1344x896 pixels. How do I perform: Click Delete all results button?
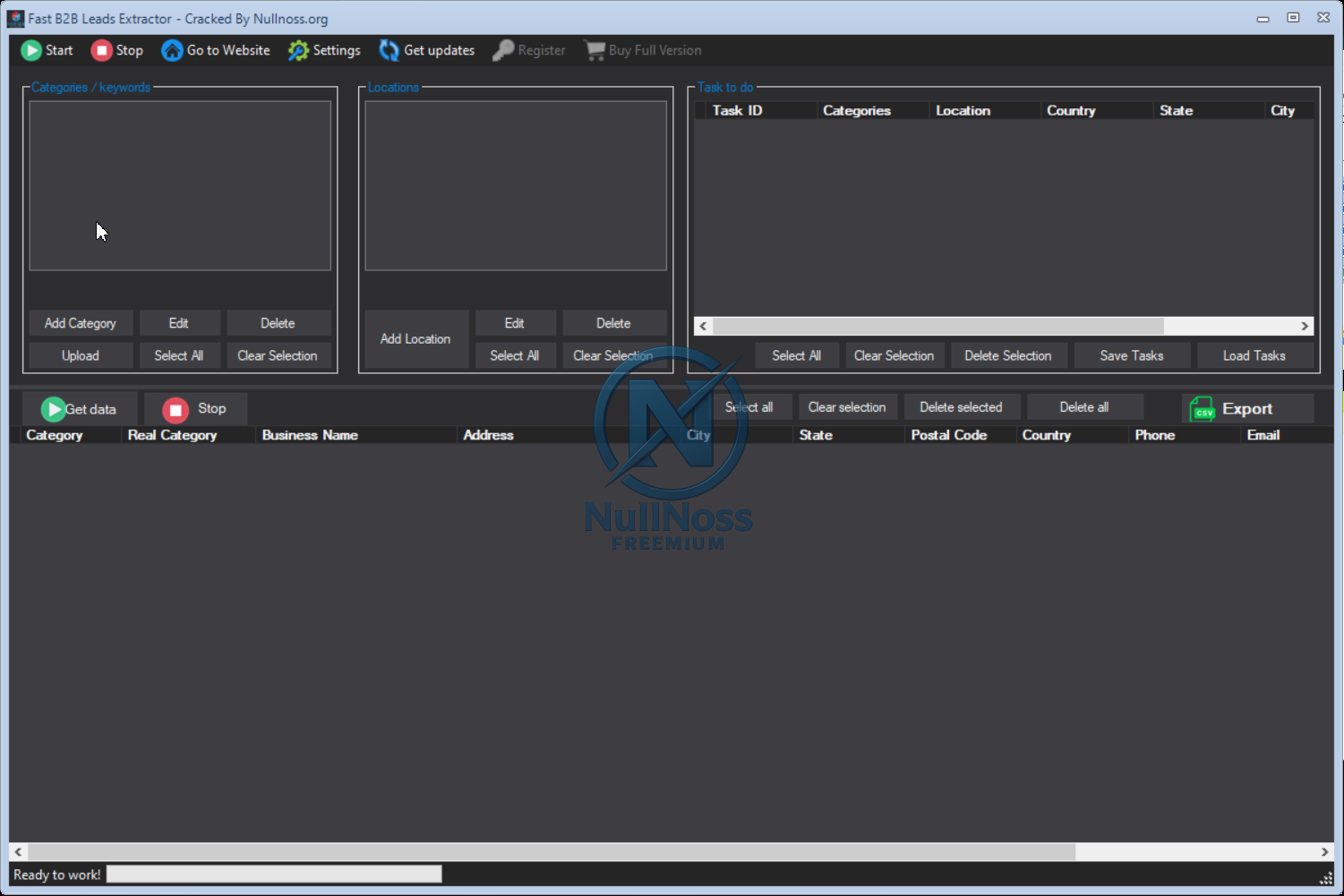click(1083, 407)
